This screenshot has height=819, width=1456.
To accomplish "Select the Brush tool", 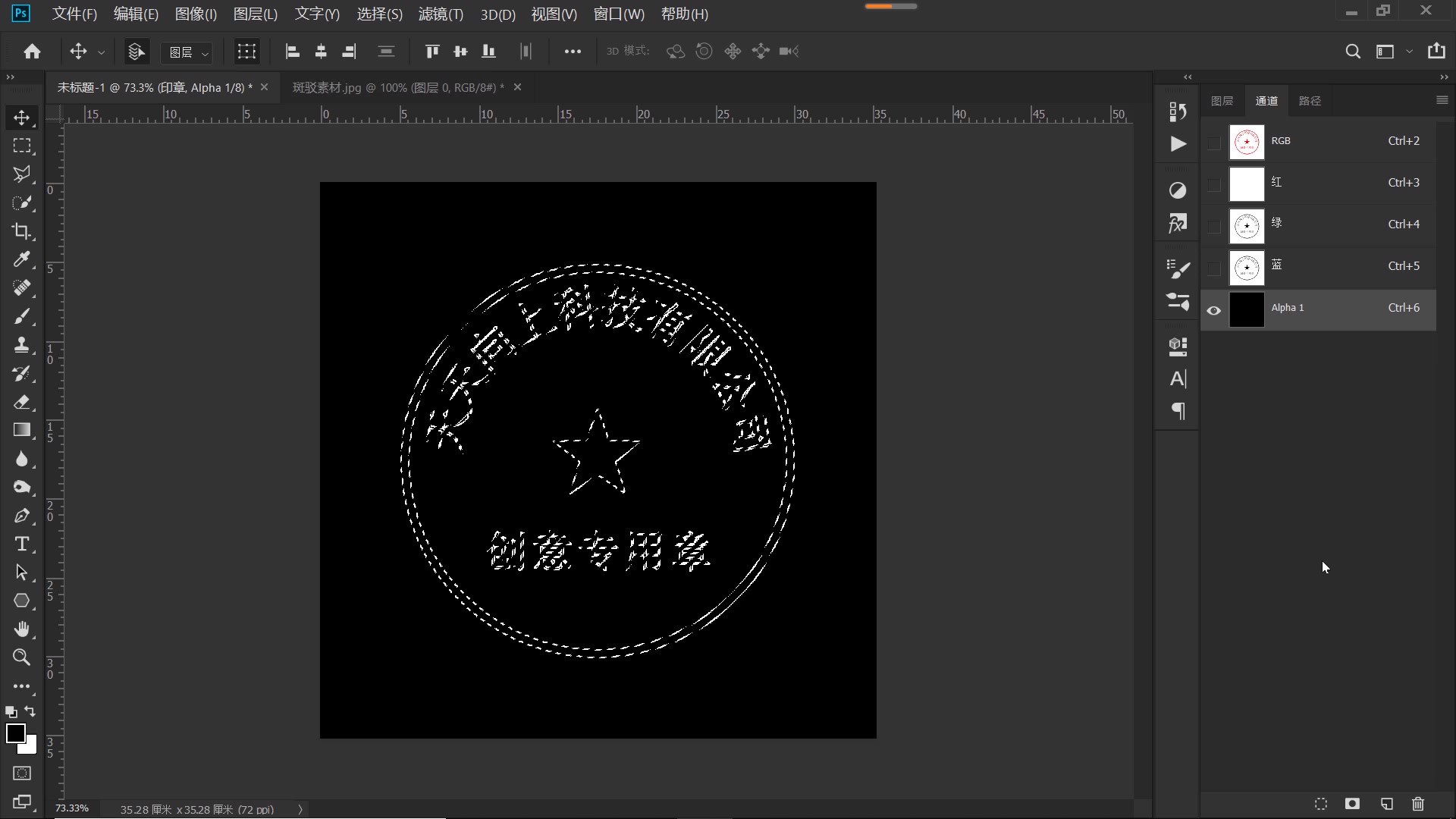I will click(x=22, y=317).
